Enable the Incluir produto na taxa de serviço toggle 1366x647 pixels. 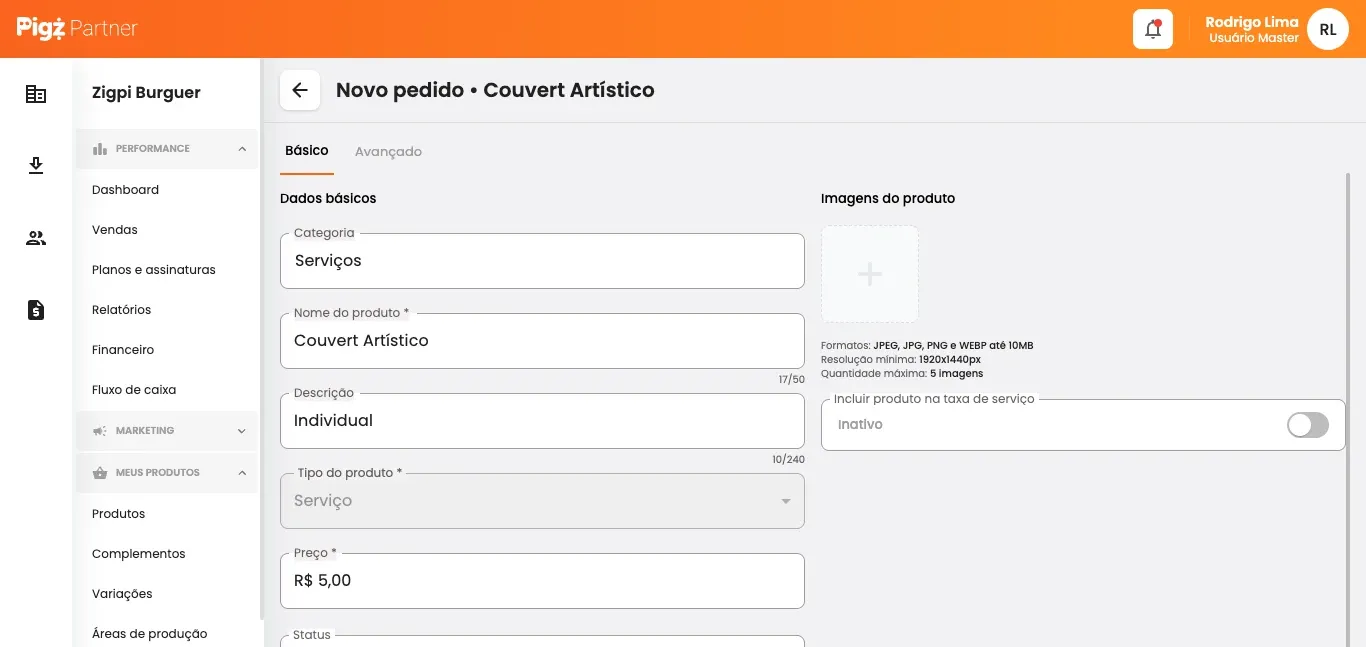(1307, 424)
